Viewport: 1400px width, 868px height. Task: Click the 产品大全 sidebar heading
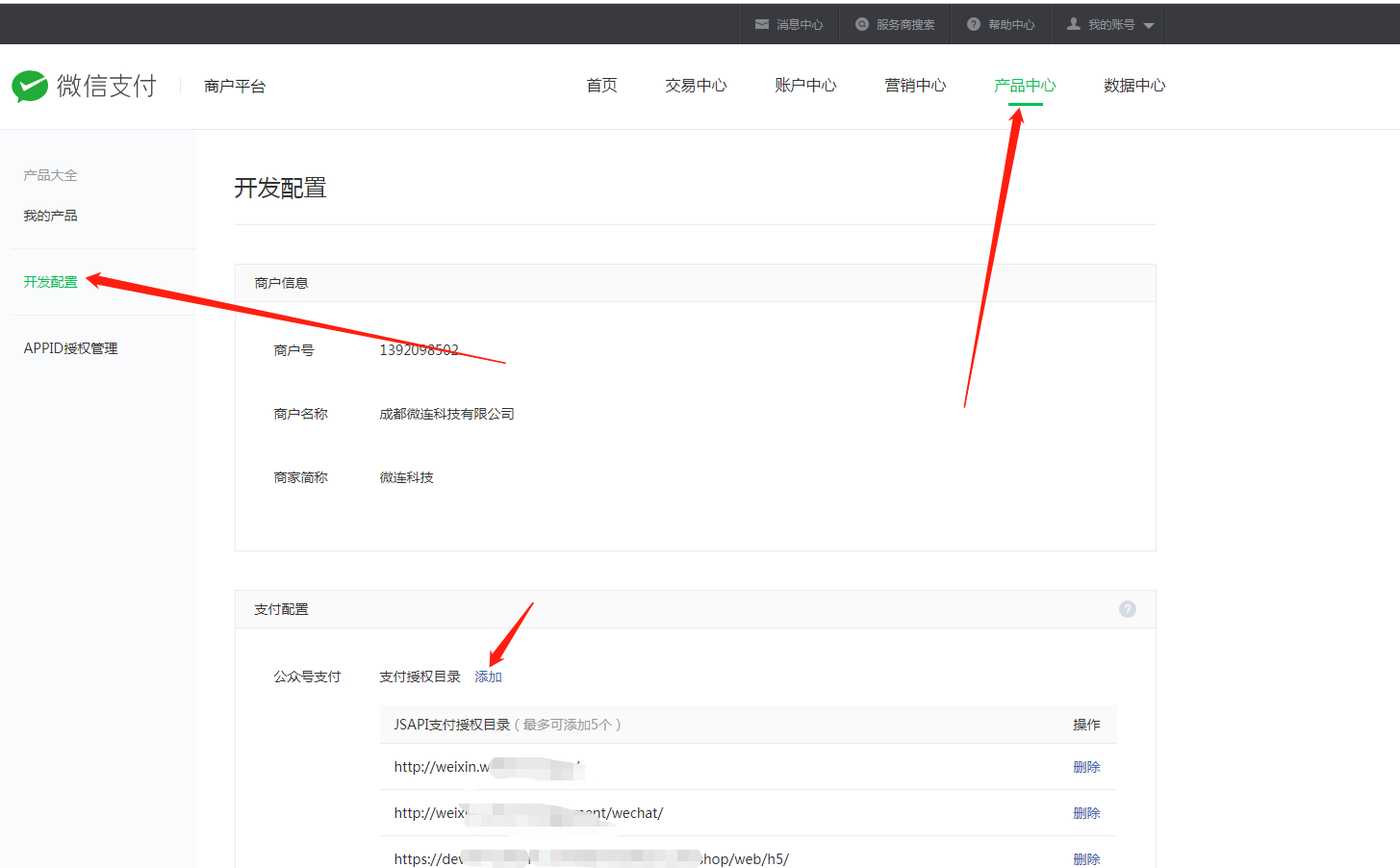pos(50,175)
